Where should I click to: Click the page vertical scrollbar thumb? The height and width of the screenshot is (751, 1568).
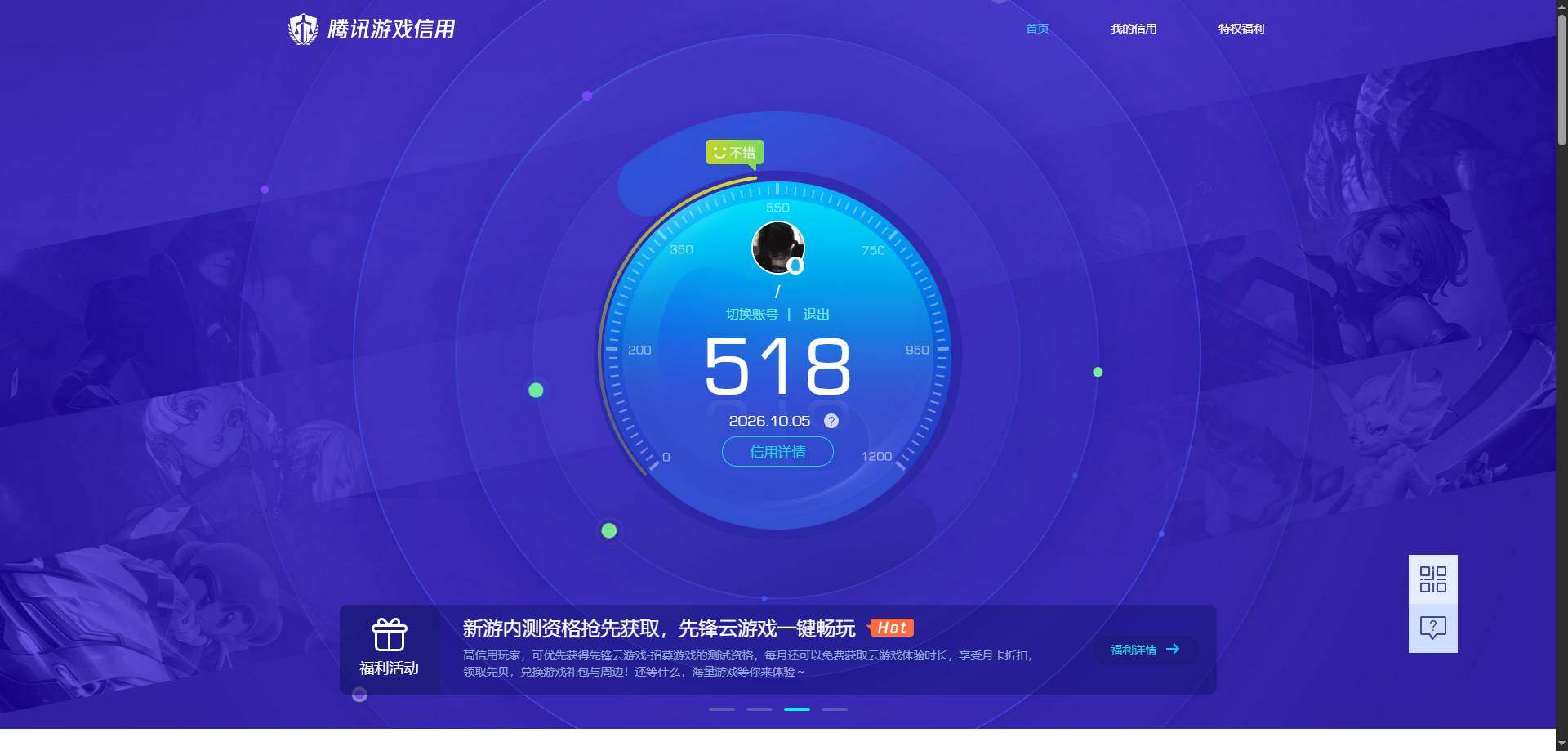[x=1561, y=80]
